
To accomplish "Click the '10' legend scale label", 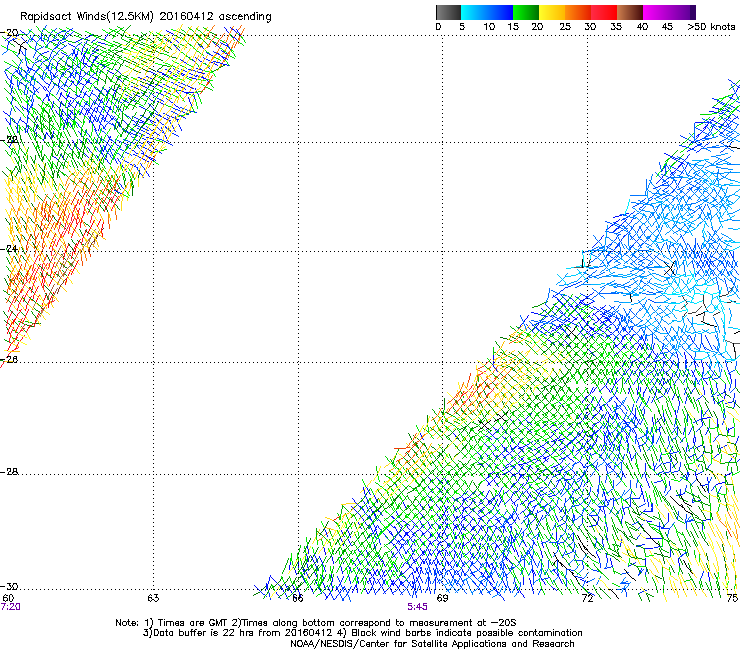I will 488,27.
